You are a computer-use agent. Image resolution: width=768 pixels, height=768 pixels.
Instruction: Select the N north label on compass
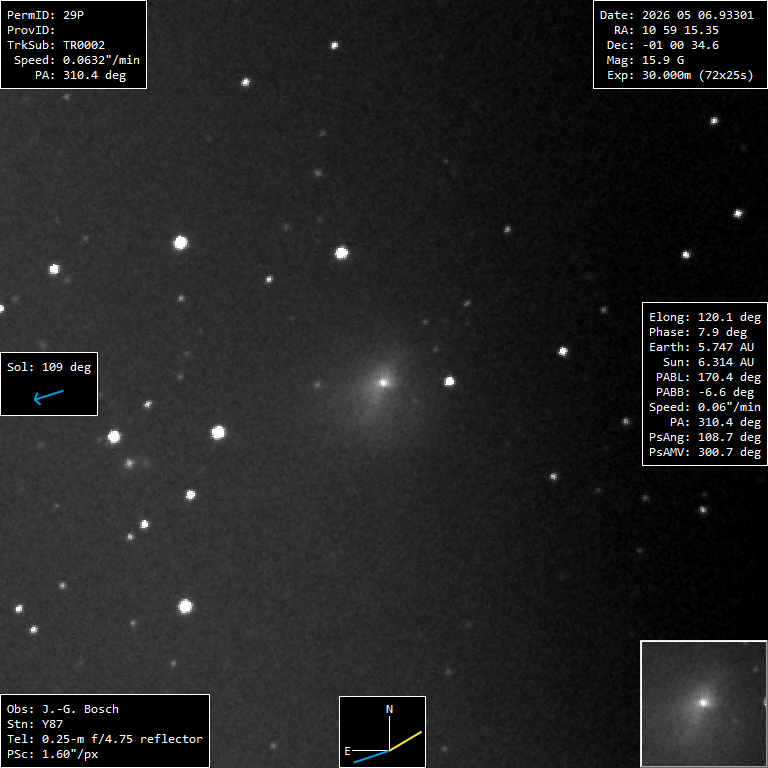coord(389,709)
